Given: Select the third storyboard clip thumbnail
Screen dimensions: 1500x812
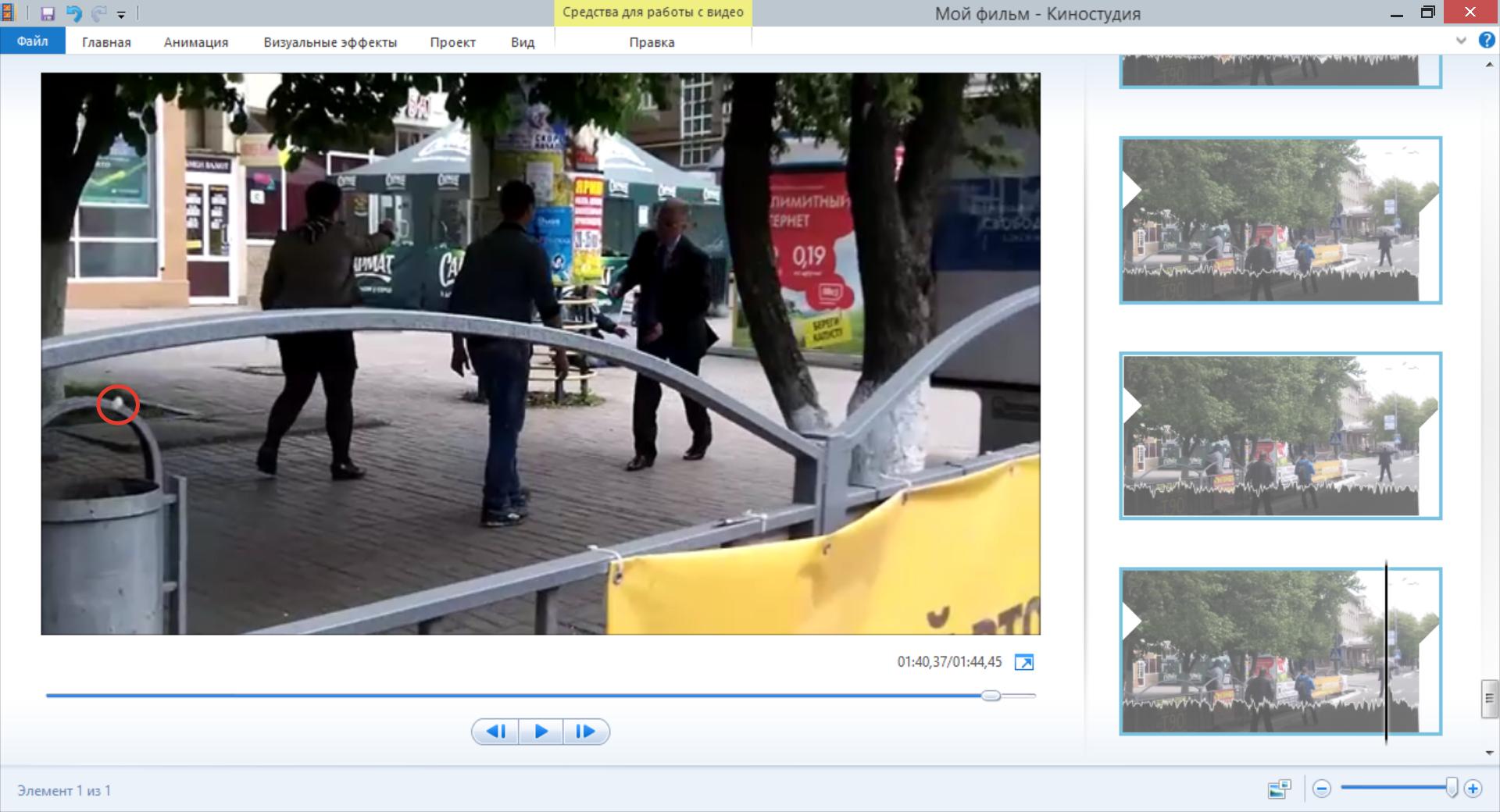Looking at the screenshot, I should (1280, 436).
